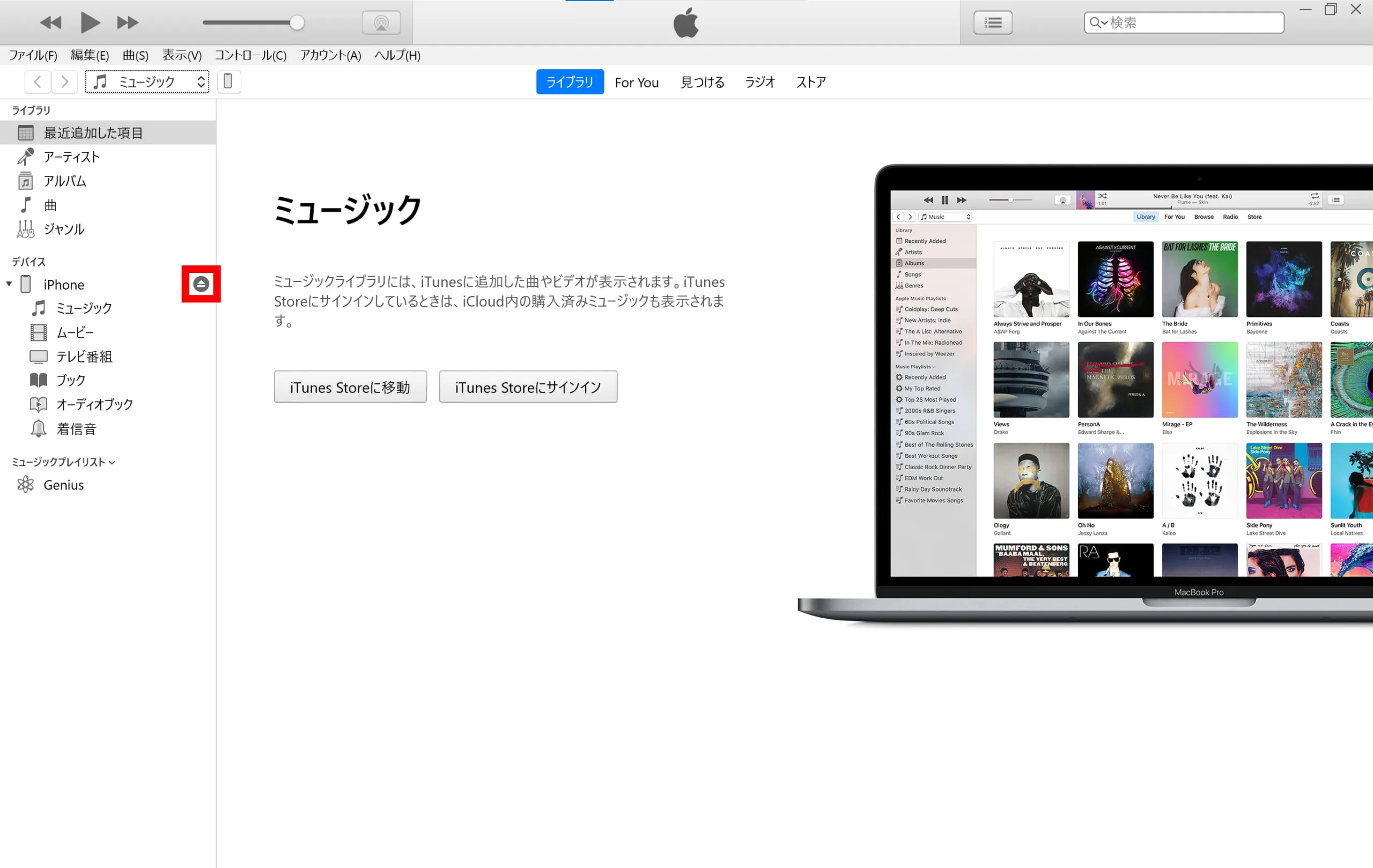Select 最近追加した項目 in the sidebar
The image size is (1373, 868).
coord(108,133)
